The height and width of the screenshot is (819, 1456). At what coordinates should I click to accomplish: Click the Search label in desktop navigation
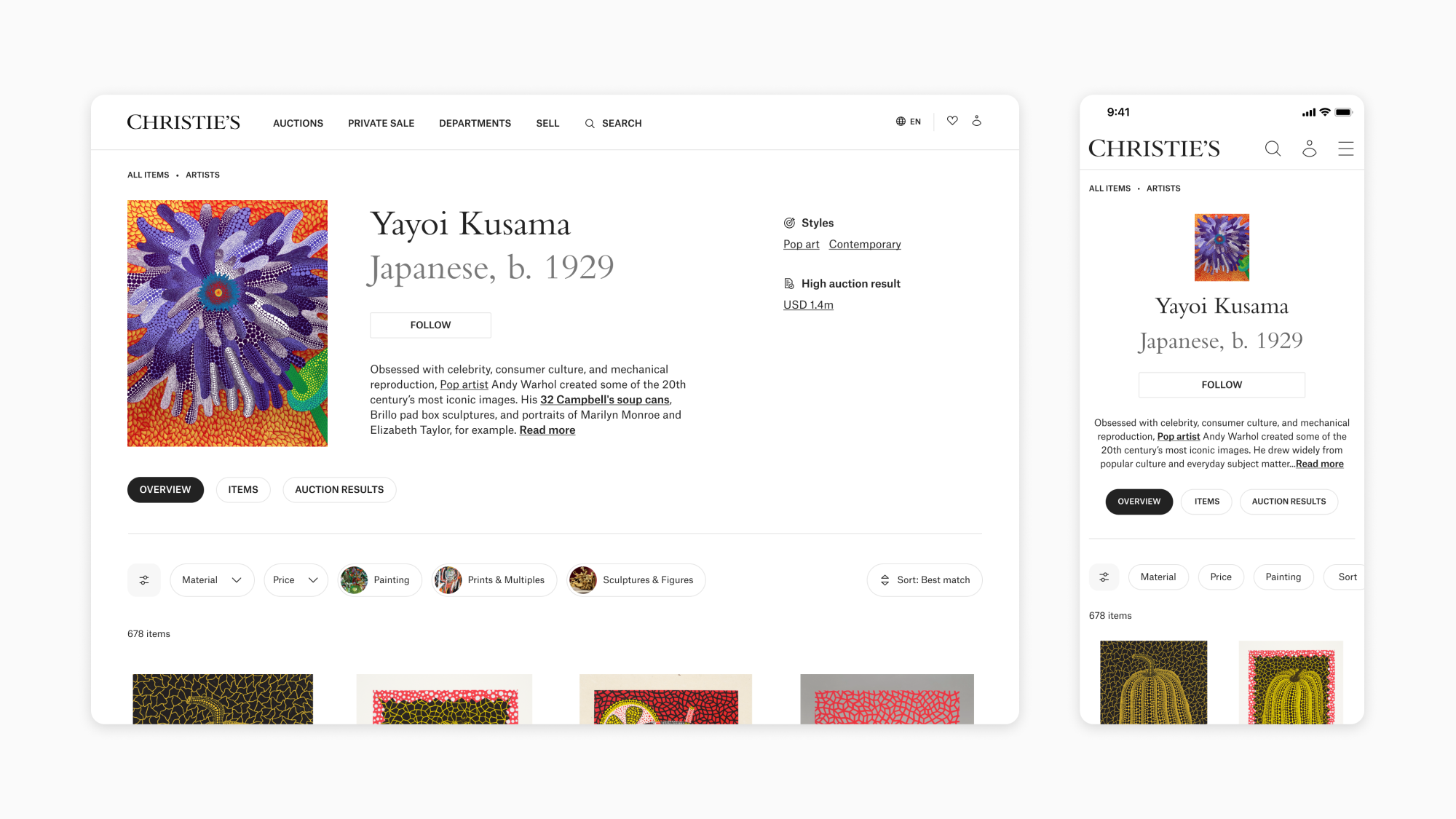622,124
